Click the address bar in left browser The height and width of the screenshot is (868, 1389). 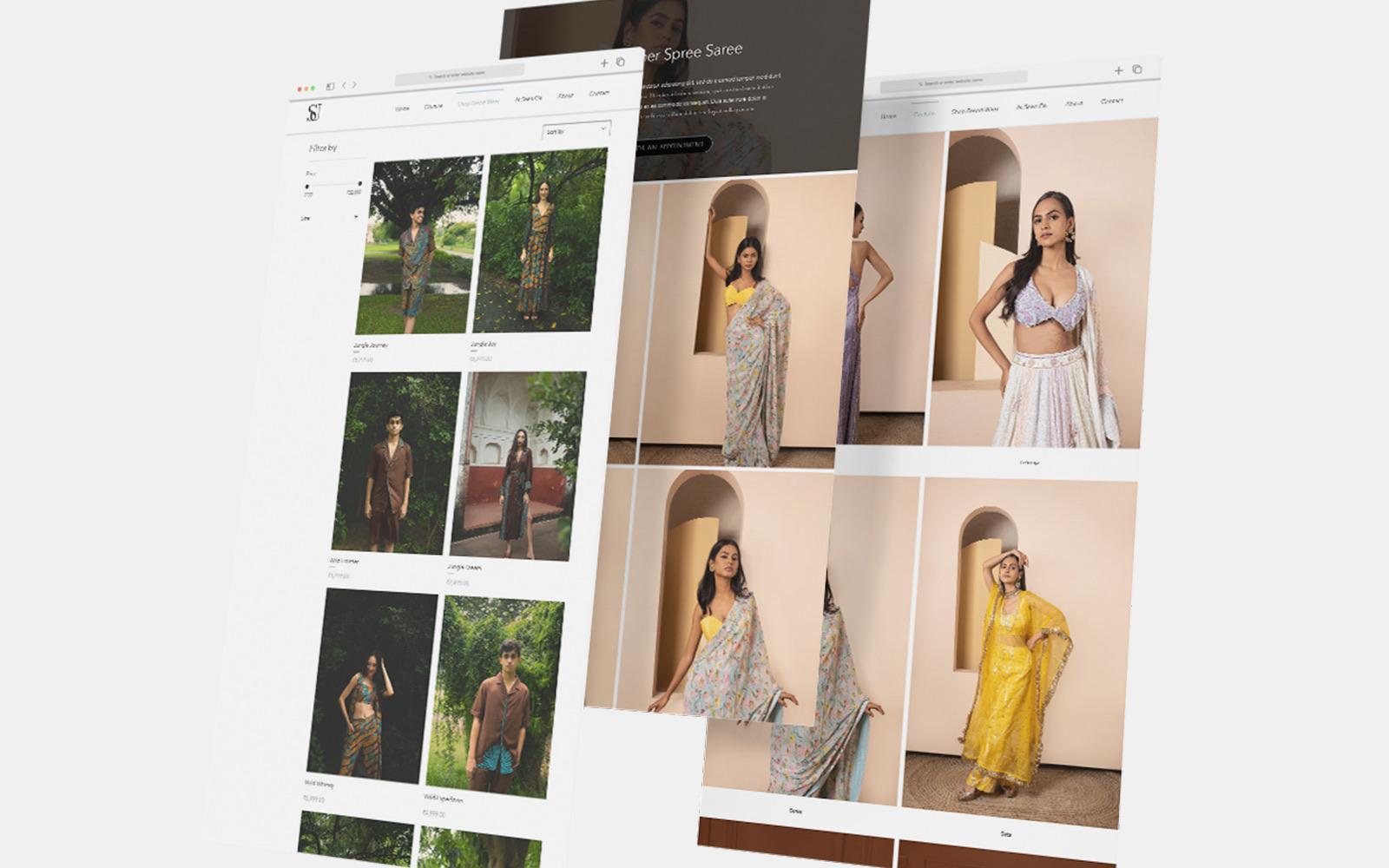[x=459, y=76]
